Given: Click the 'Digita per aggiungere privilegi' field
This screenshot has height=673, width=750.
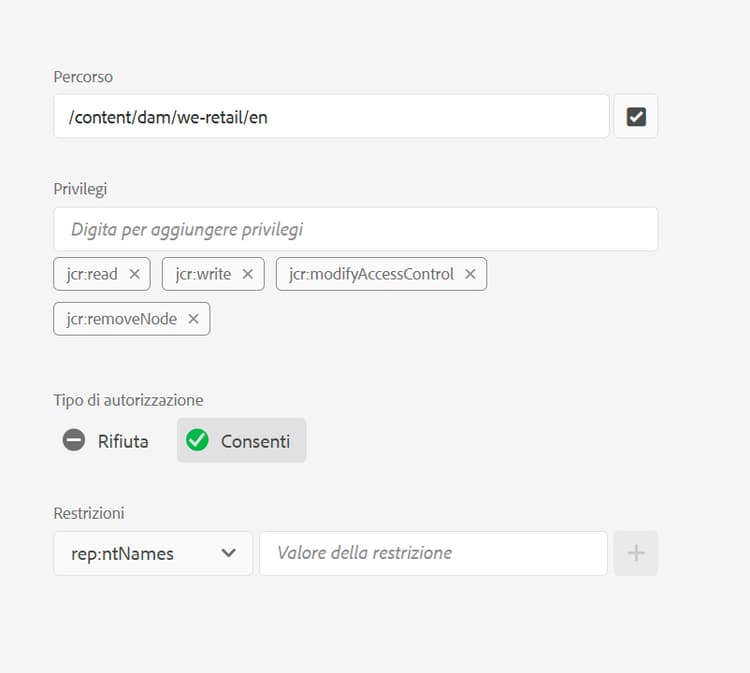Looking at the screenshot, I should [x=355, y=229].
